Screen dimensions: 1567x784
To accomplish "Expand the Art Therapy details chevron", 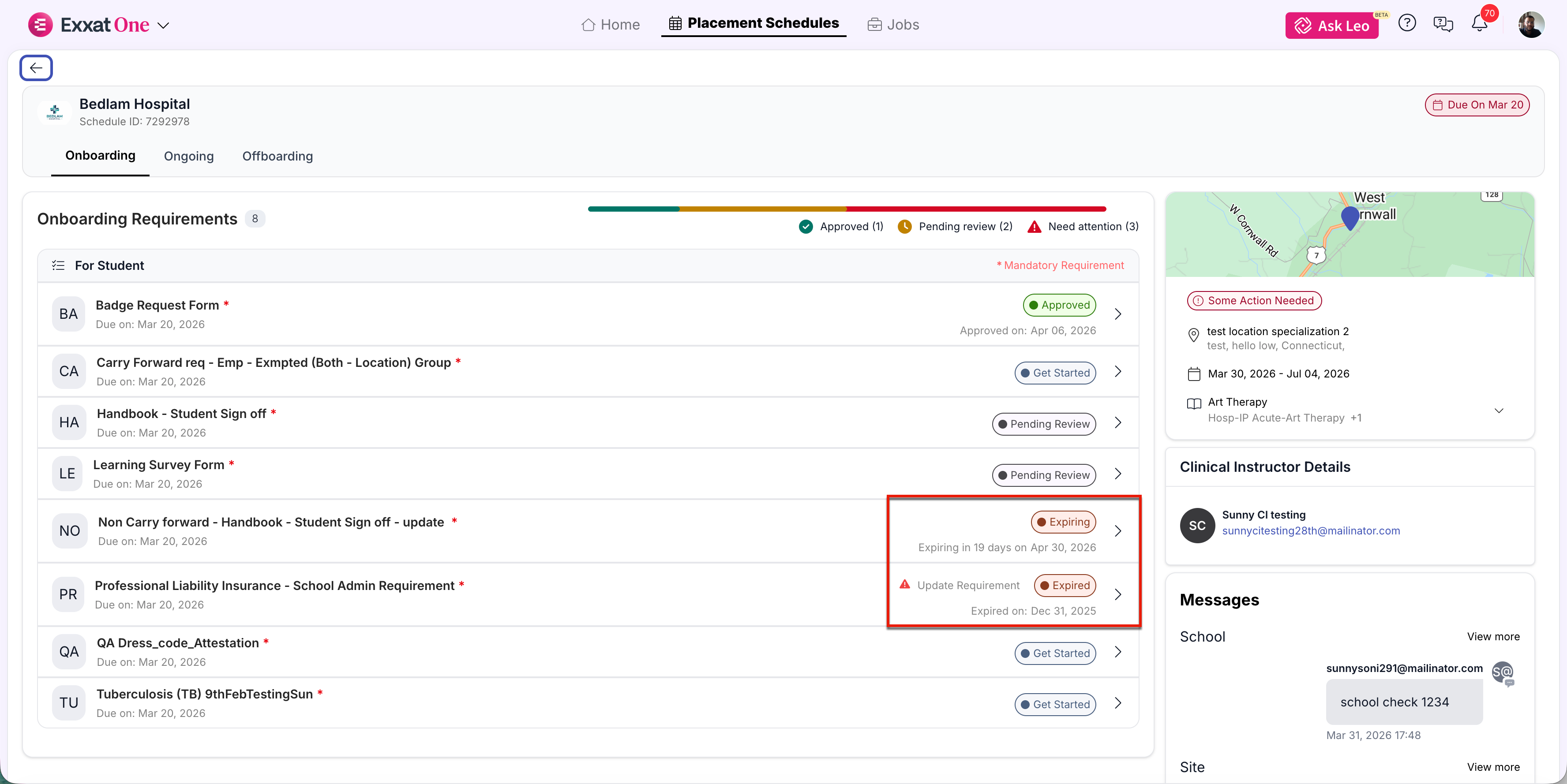I will tap(1499, 410).
